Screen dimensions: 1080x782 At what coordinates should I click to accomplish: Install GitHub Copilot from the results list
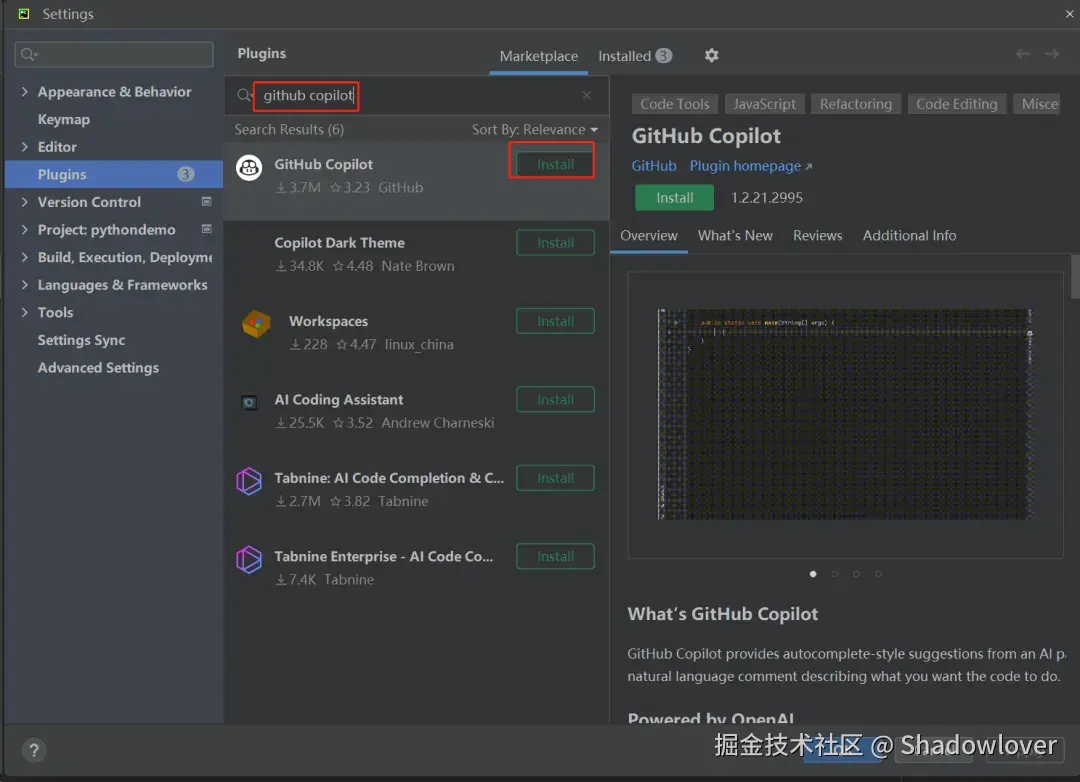555,164
